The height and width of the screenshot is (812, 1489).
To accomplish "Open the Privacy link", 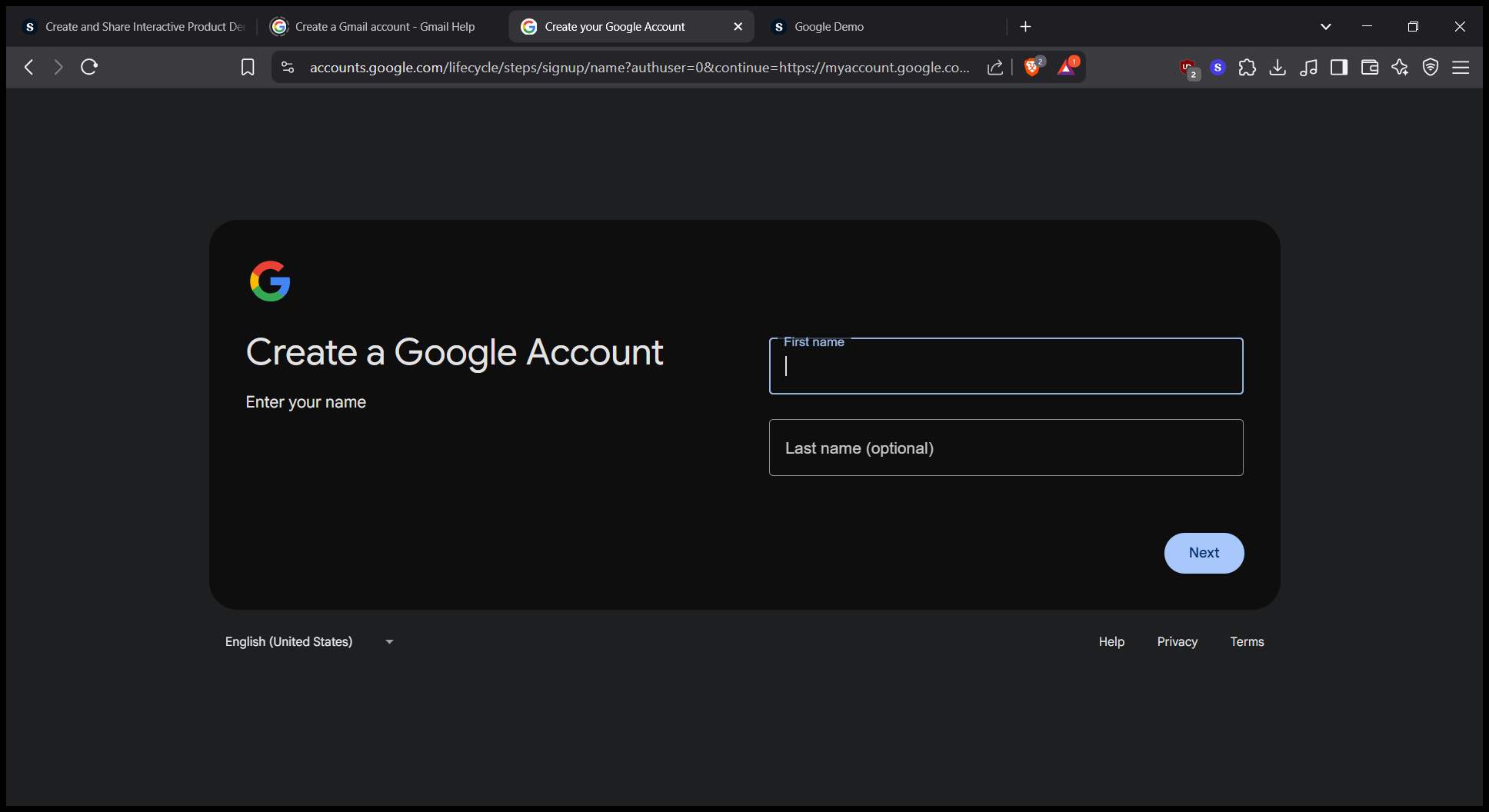I will tap(1178, 641).
